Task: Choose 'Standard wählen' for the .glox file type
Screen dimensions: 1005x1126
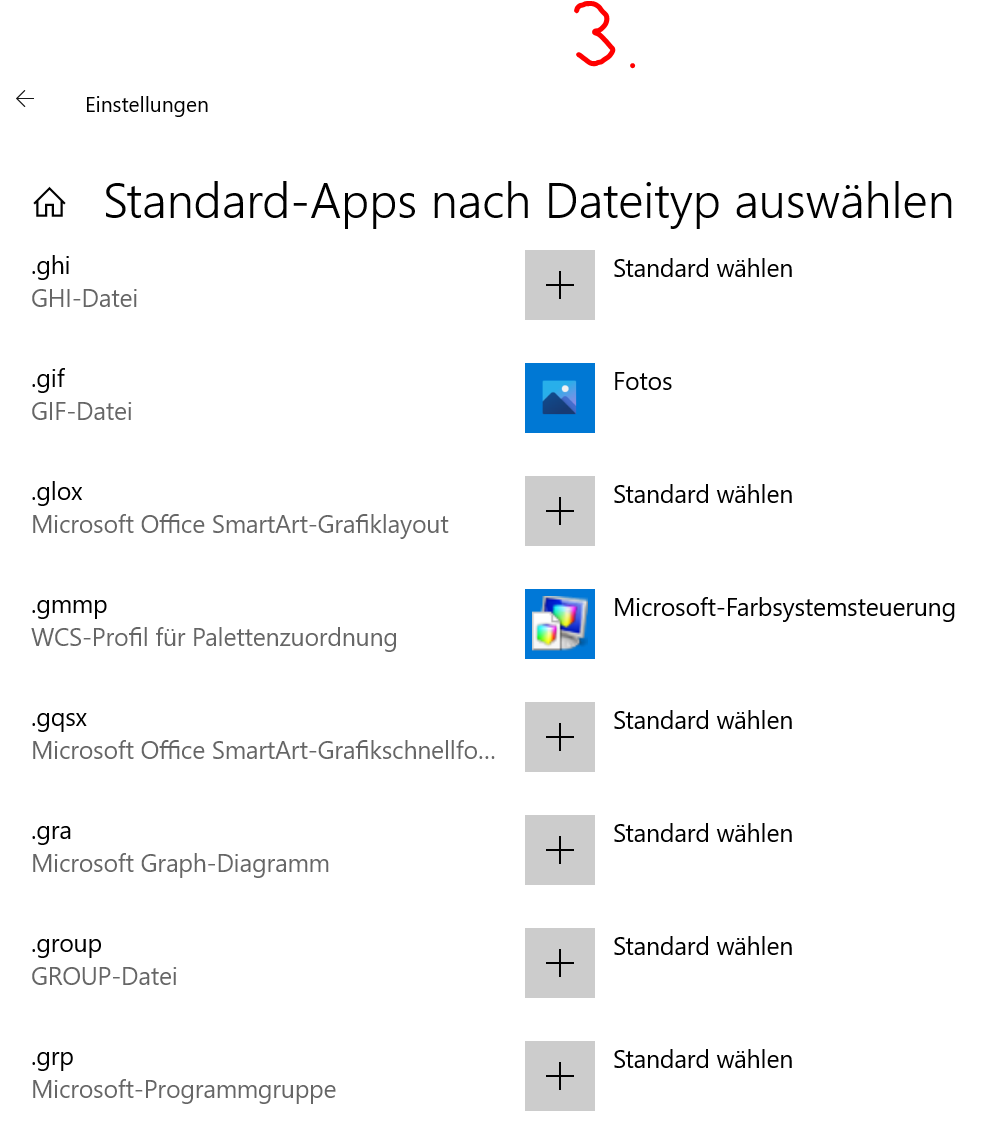Action: coord(703,495)
